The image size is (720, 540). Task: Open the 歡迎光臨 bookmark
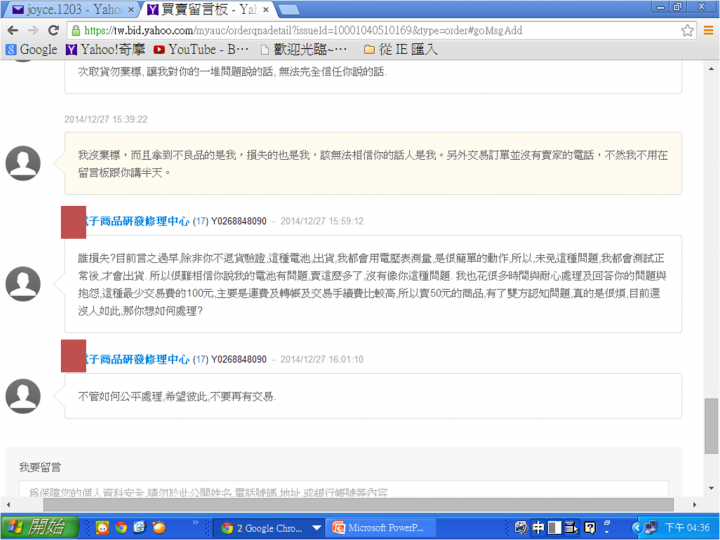coord(303,49)
